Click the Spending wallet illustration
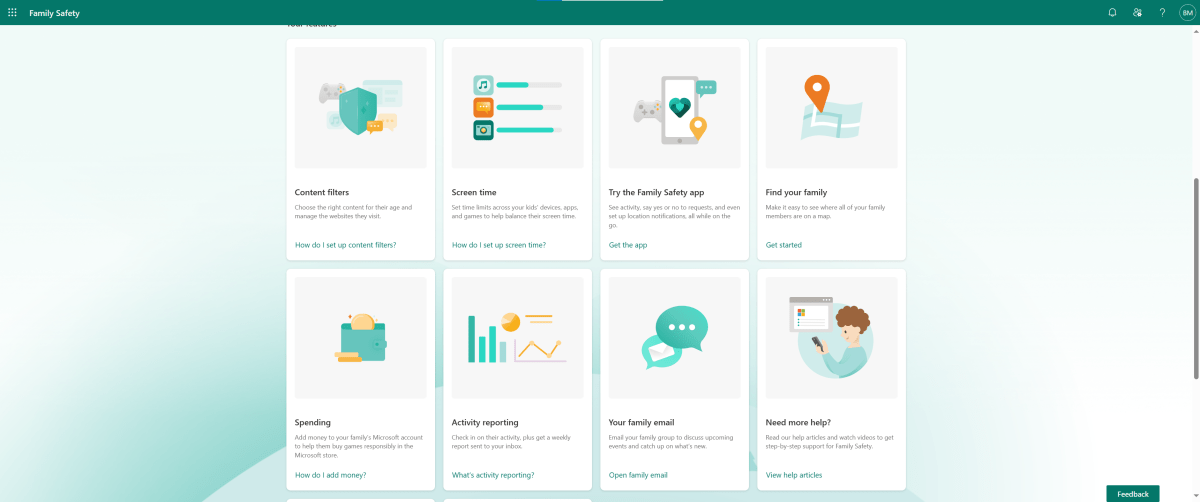Screen dimensions: 1200x502 coord(361,337)
